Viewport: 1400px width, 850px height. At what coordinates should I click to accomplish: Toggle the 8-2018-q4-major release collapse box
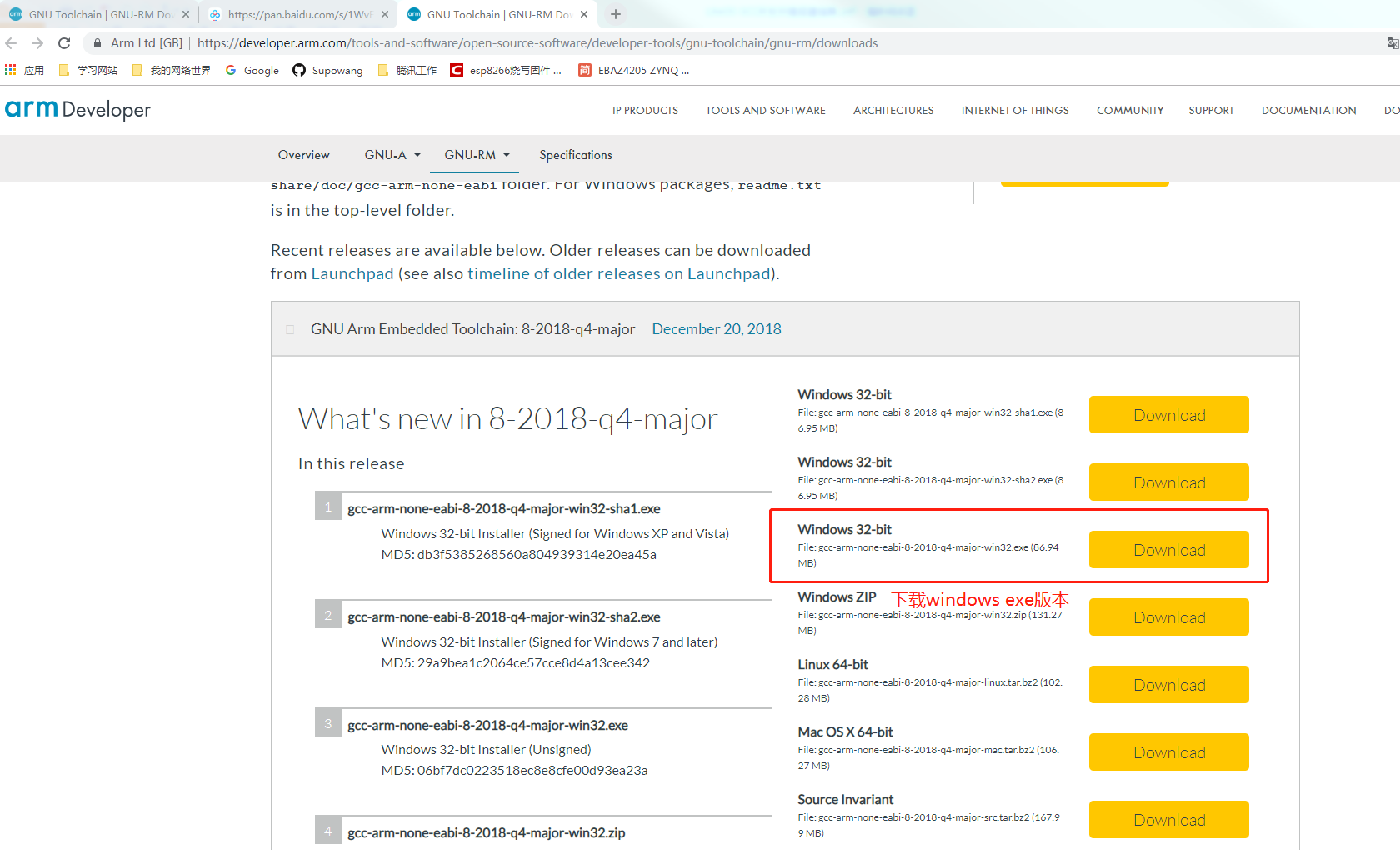coord(290,329)
